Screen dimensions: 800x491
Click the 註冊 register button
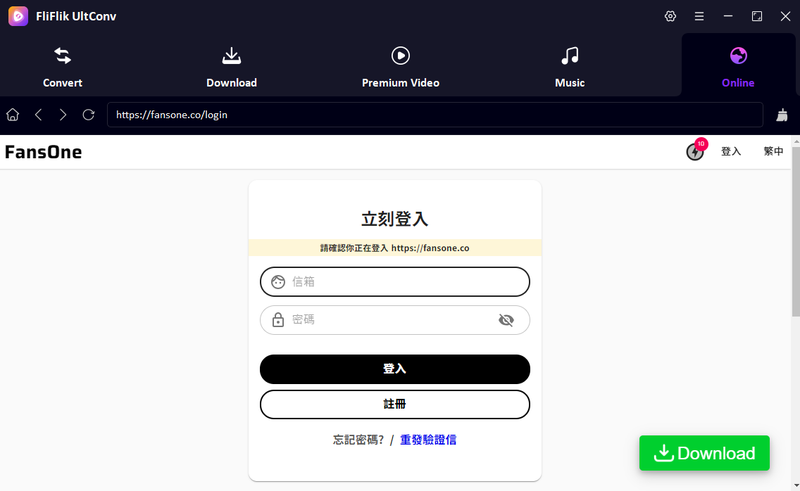(x=395, y=404)
